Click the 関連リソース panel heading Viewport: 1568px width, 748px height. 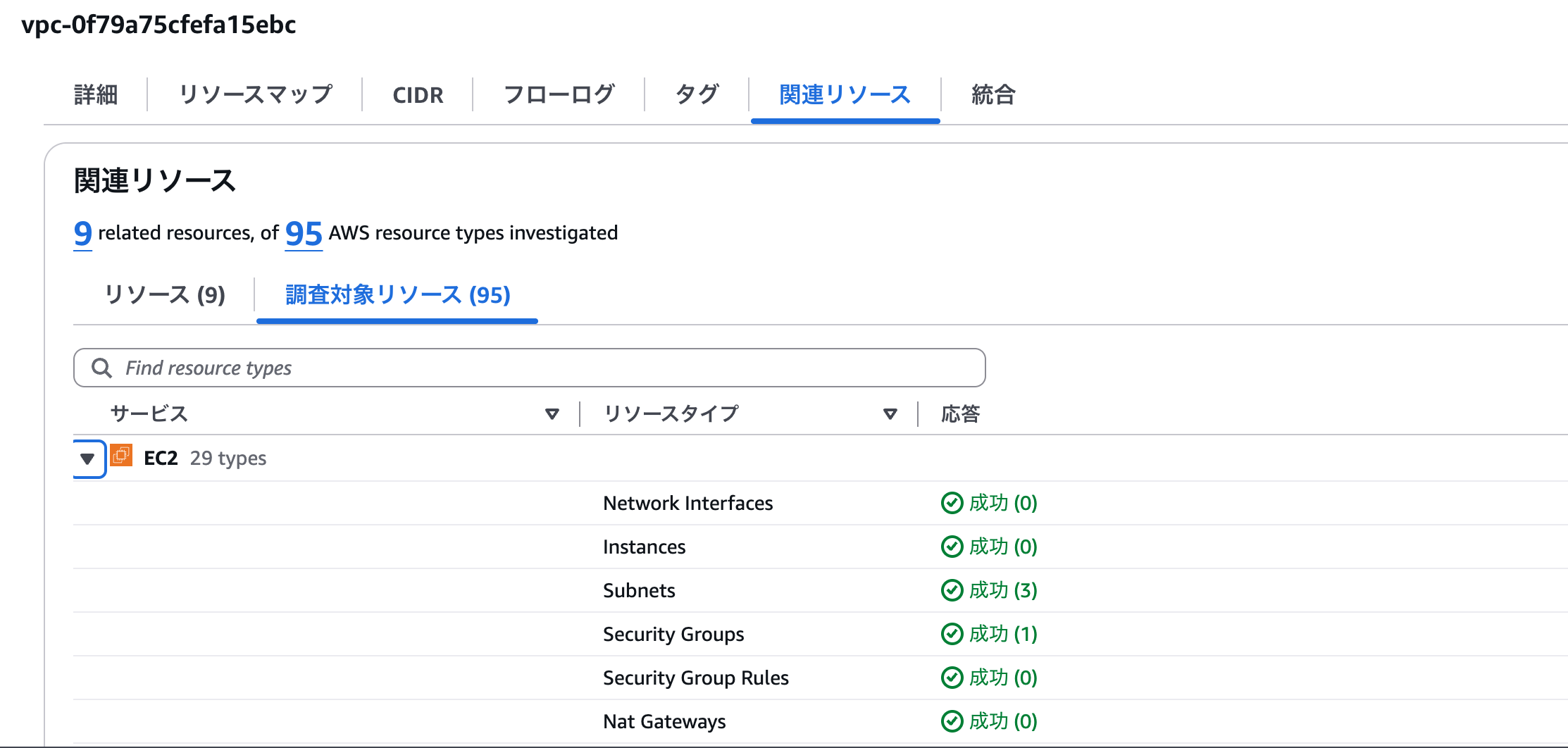click(155, 180)
